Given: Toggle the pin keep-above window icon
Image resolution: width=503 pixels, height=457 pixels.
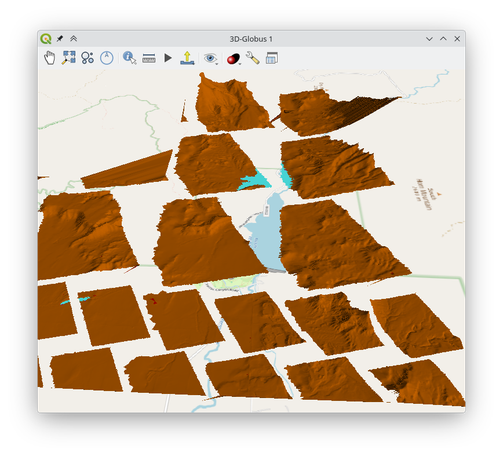Looking at the screenshot, I should pos(60,39).
